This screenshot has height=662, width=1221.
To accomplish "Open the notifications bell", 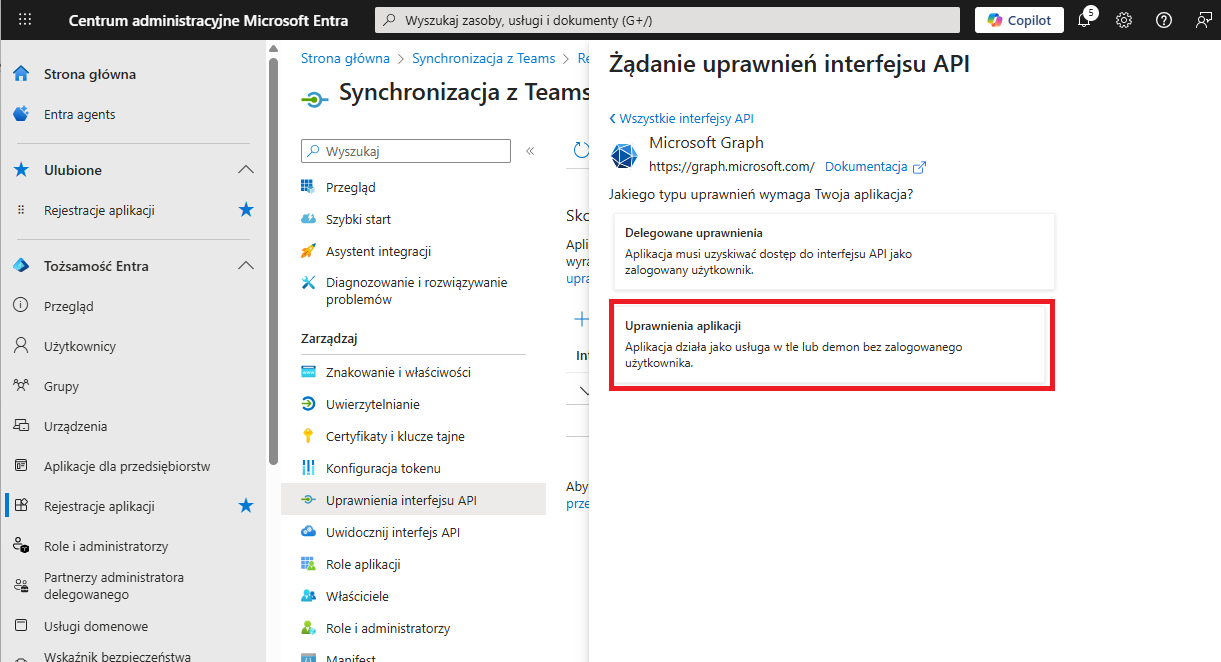I will pyautogui.click(x=1084, y=20).
